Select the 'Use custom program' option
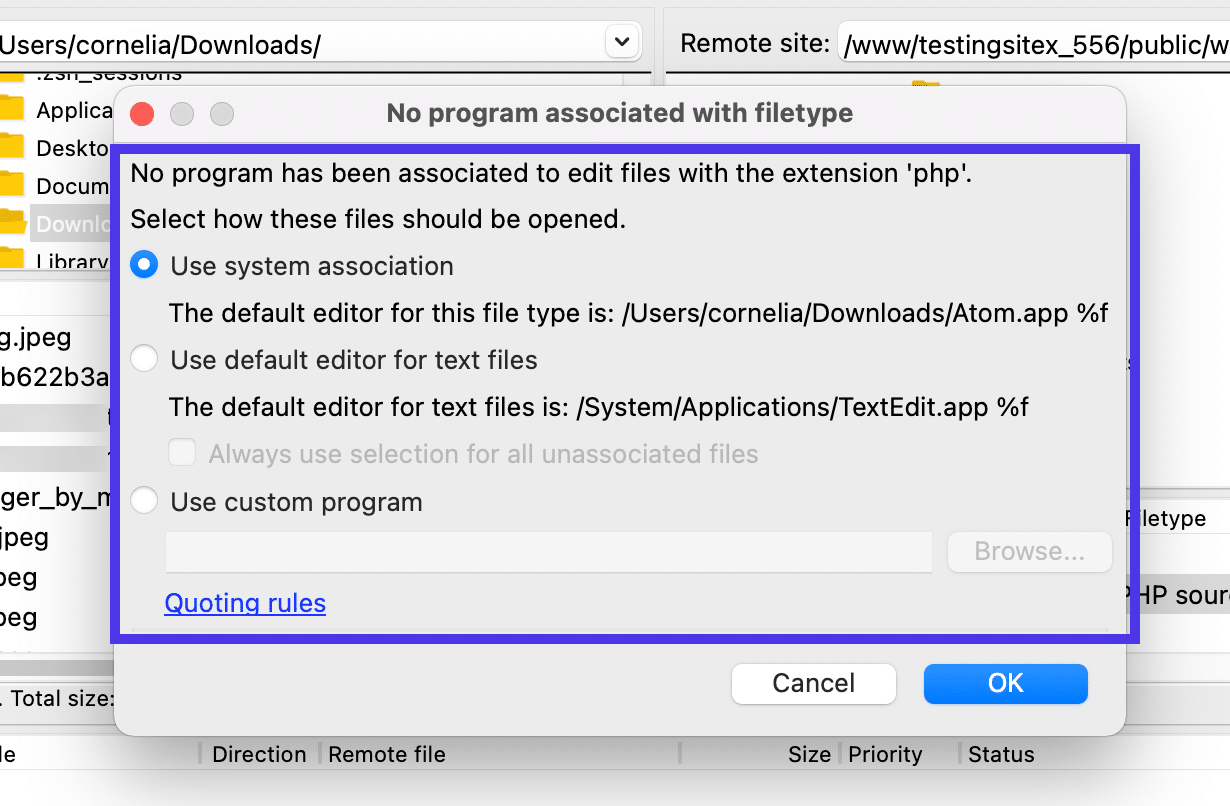The width and height of the screenshot is (1230, 806). [x=145, y=502]
